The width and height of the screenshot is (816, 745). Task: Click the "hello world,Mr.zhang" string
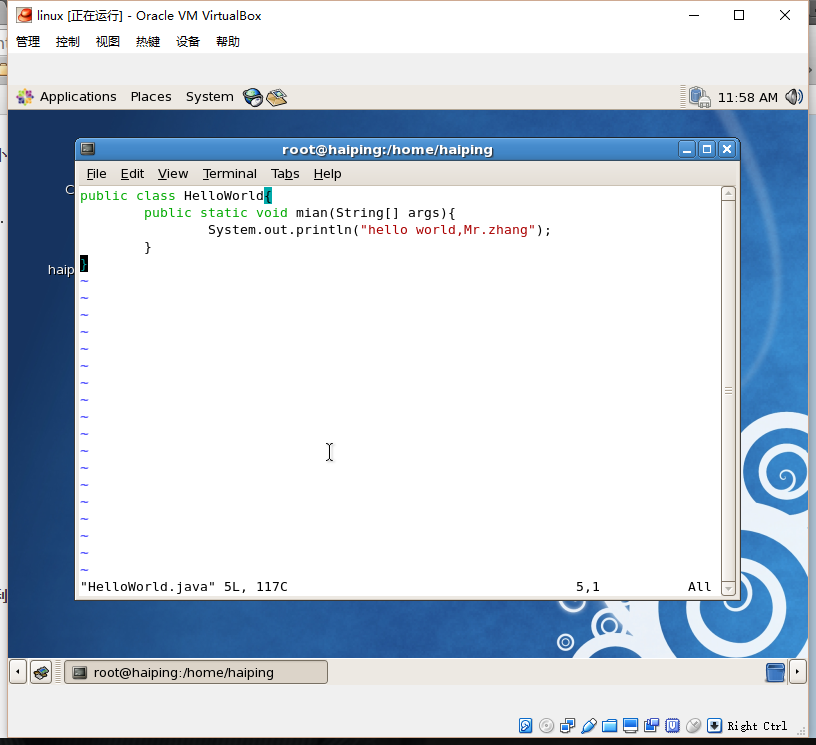click(448, 230)
